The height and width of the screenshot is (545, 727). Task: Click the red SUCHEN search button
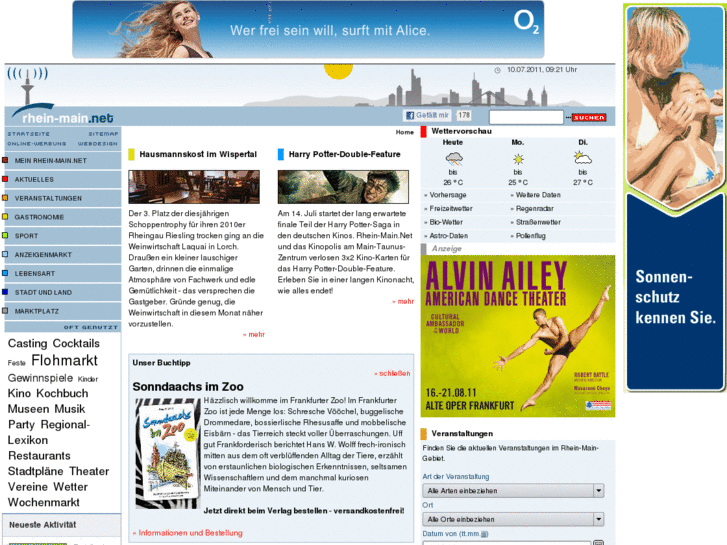pos(589,117)
